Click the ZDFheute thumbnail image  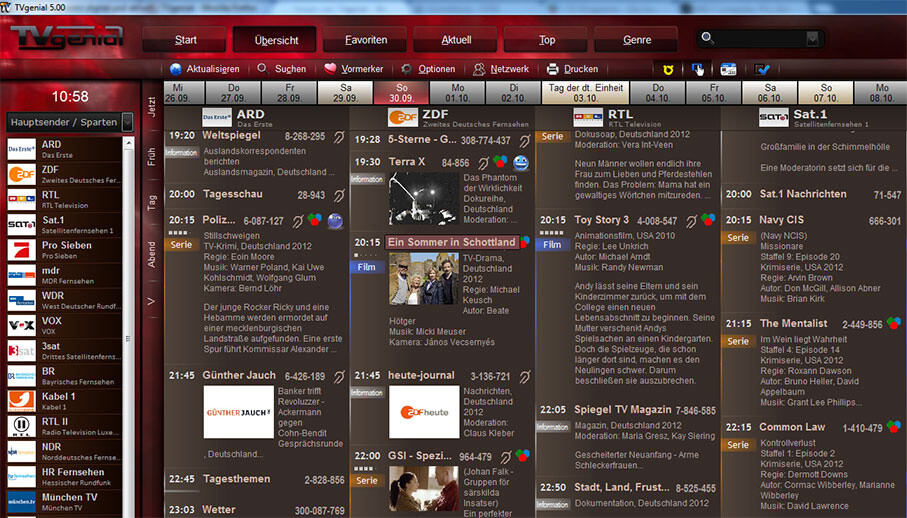(424, 412)
